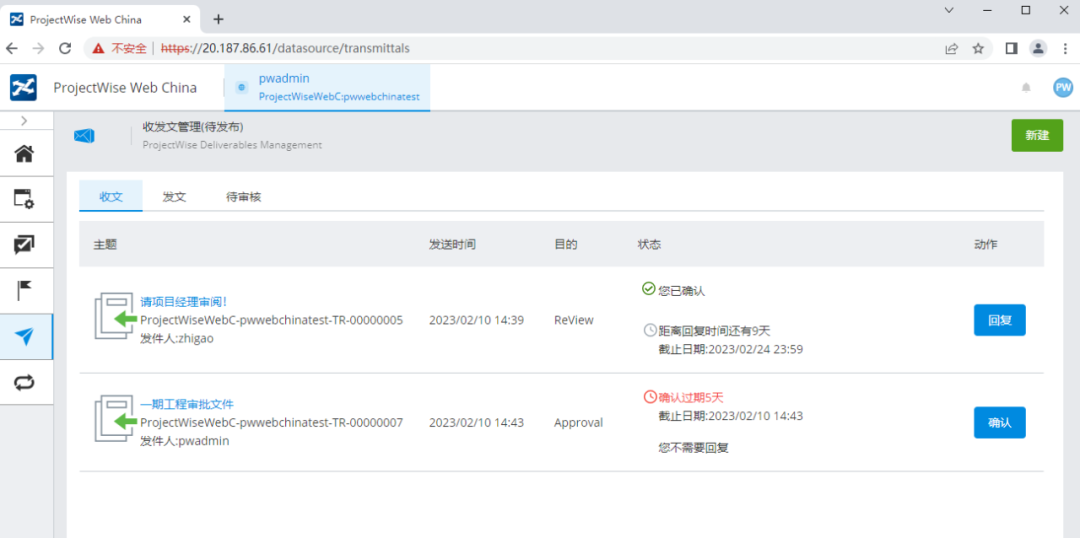
Task: Click the 回复 button
Action: [x=999, y=320]
